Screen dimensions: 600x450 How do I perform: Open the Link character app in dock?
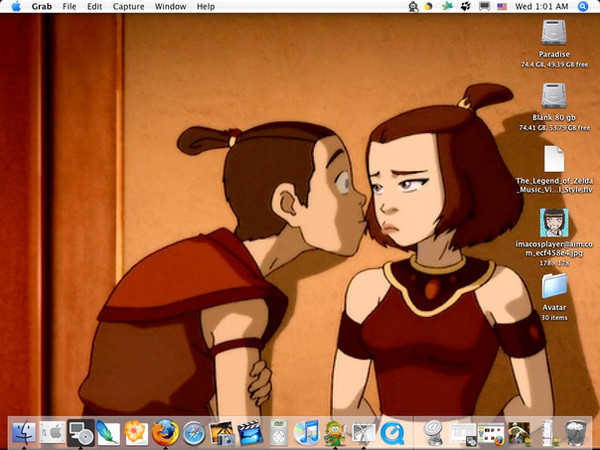335,432
